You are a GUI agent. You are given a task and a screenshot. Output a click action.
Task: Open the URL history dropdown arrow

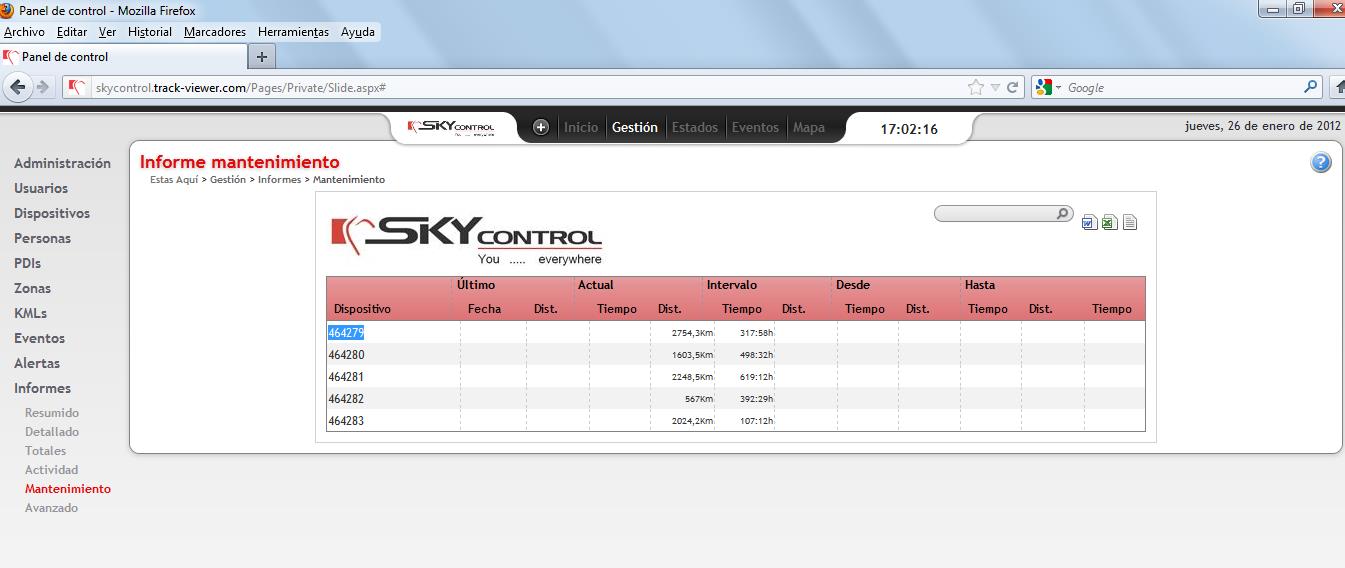coord(995,88)
